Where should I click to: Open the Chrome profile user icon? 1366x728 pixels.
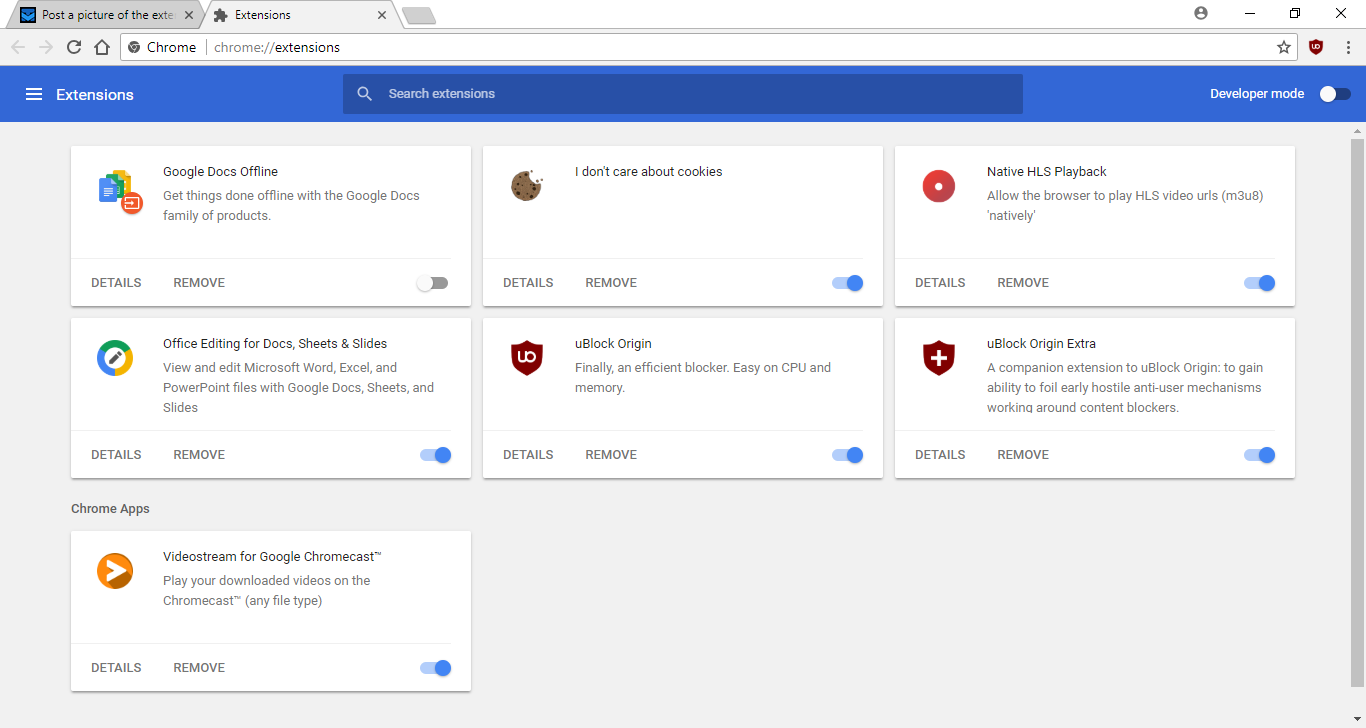(1201, 14)
